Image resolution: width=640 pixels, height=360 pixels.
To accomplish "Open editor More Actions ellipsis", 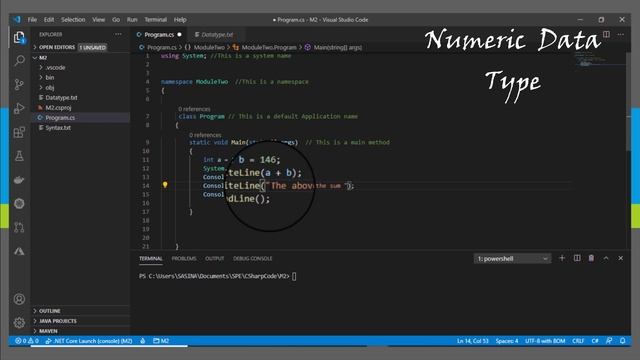I will tap(621, 34).
